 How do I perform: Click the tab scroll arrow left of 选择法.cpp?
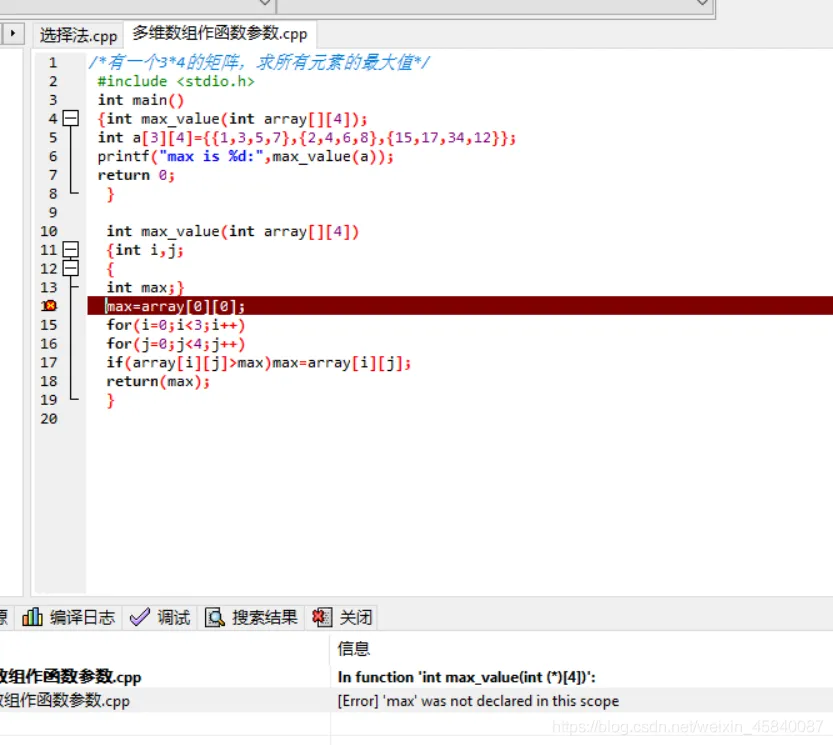click(x=13, y=33)
